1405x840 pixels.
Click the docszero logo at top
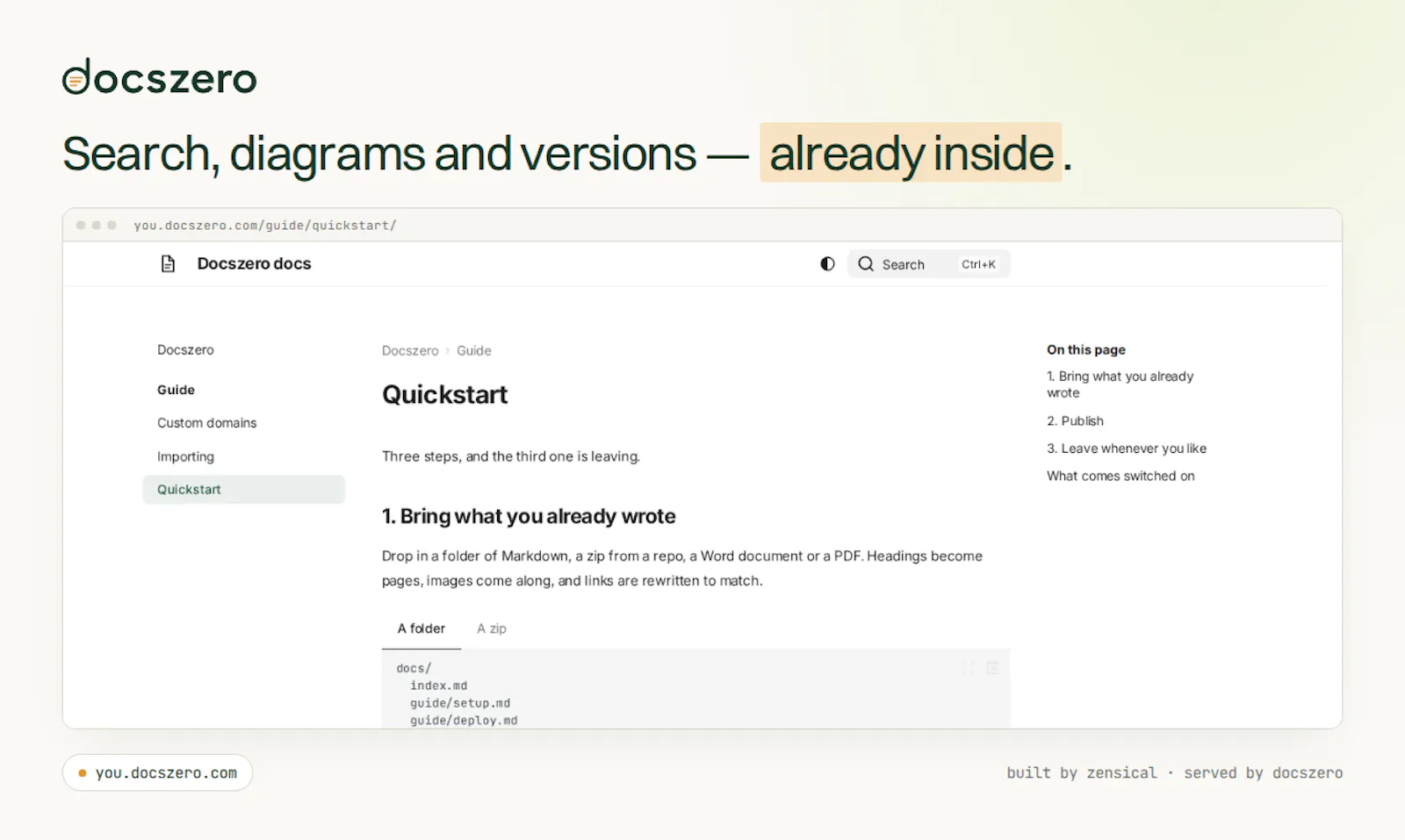click(x=160, y=77)
